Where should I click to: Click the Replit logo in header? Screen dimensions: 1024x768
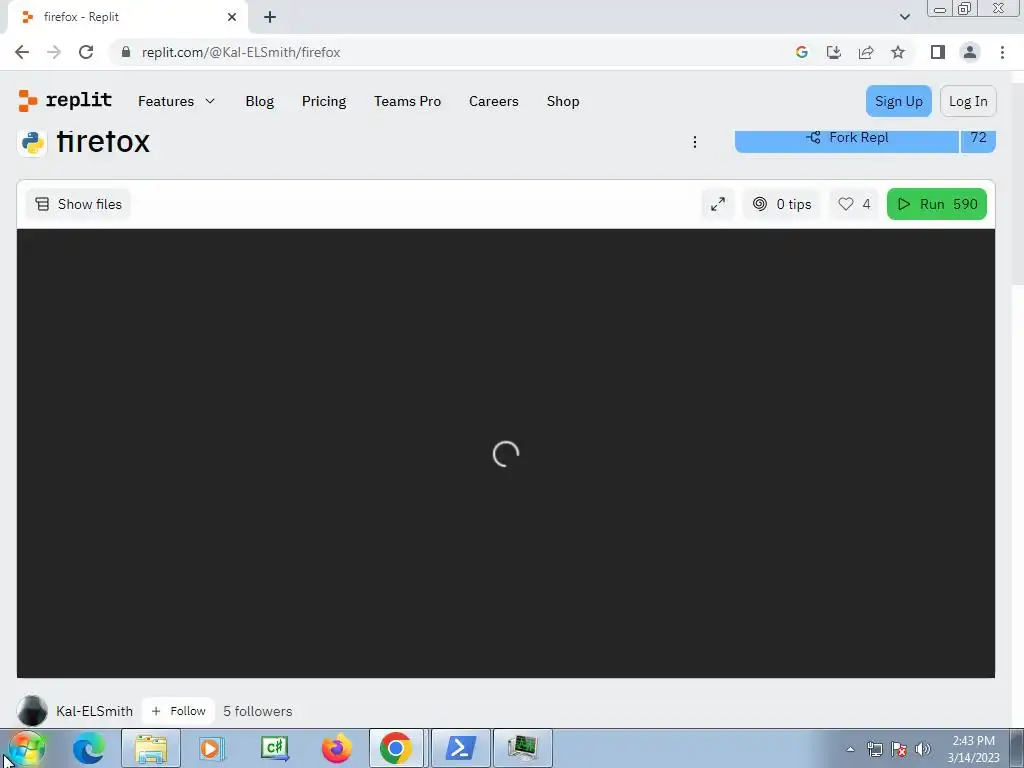pos(65,101)
